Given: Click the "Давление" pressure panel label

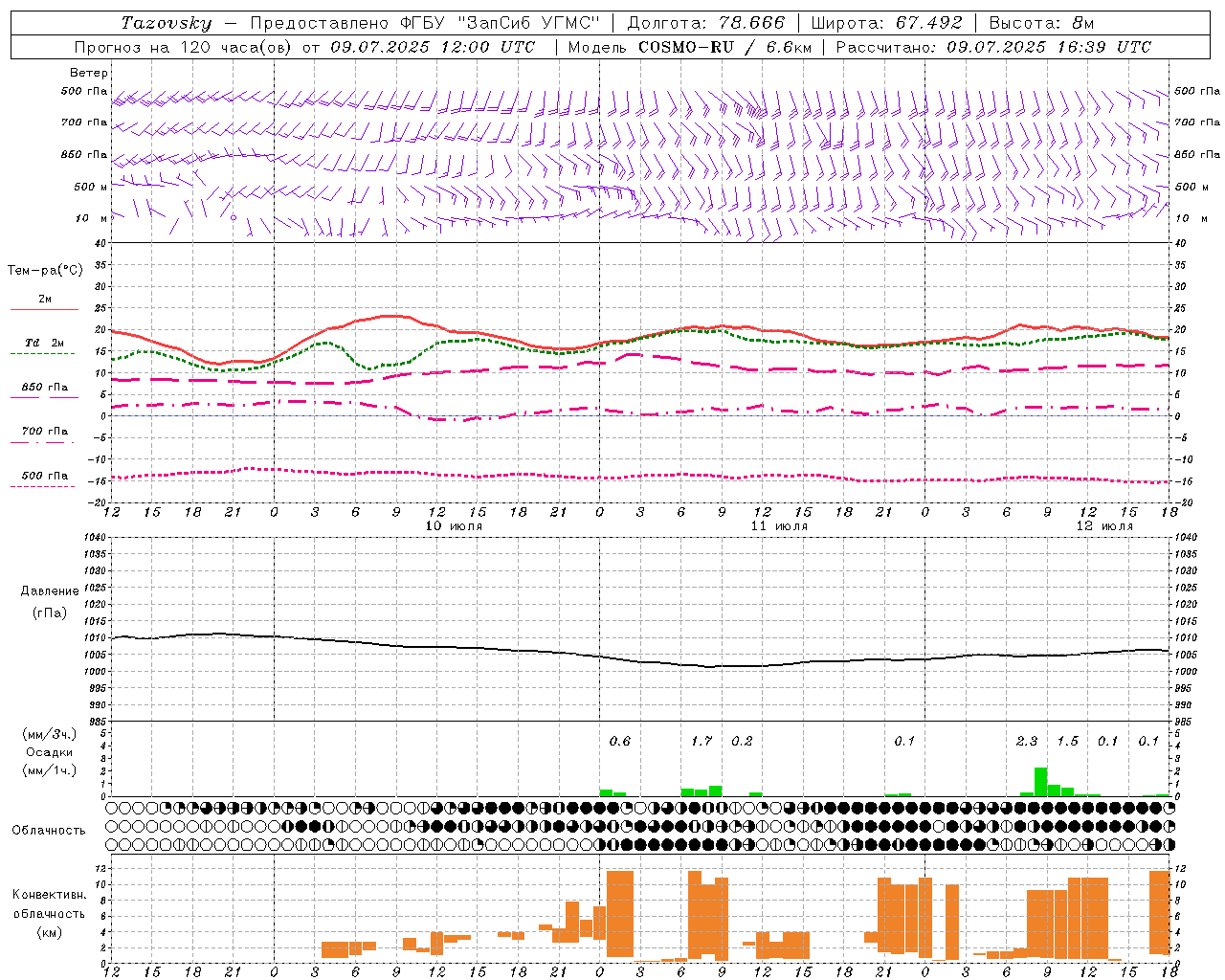Looking at the screenshot, I should [50, 591].
